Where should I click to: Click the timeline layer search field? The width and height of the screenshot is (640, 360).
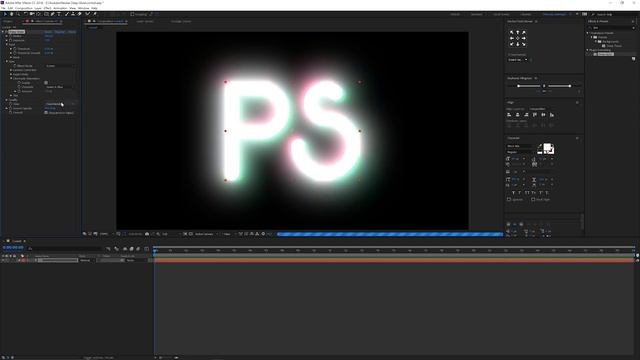click(64, 248)
